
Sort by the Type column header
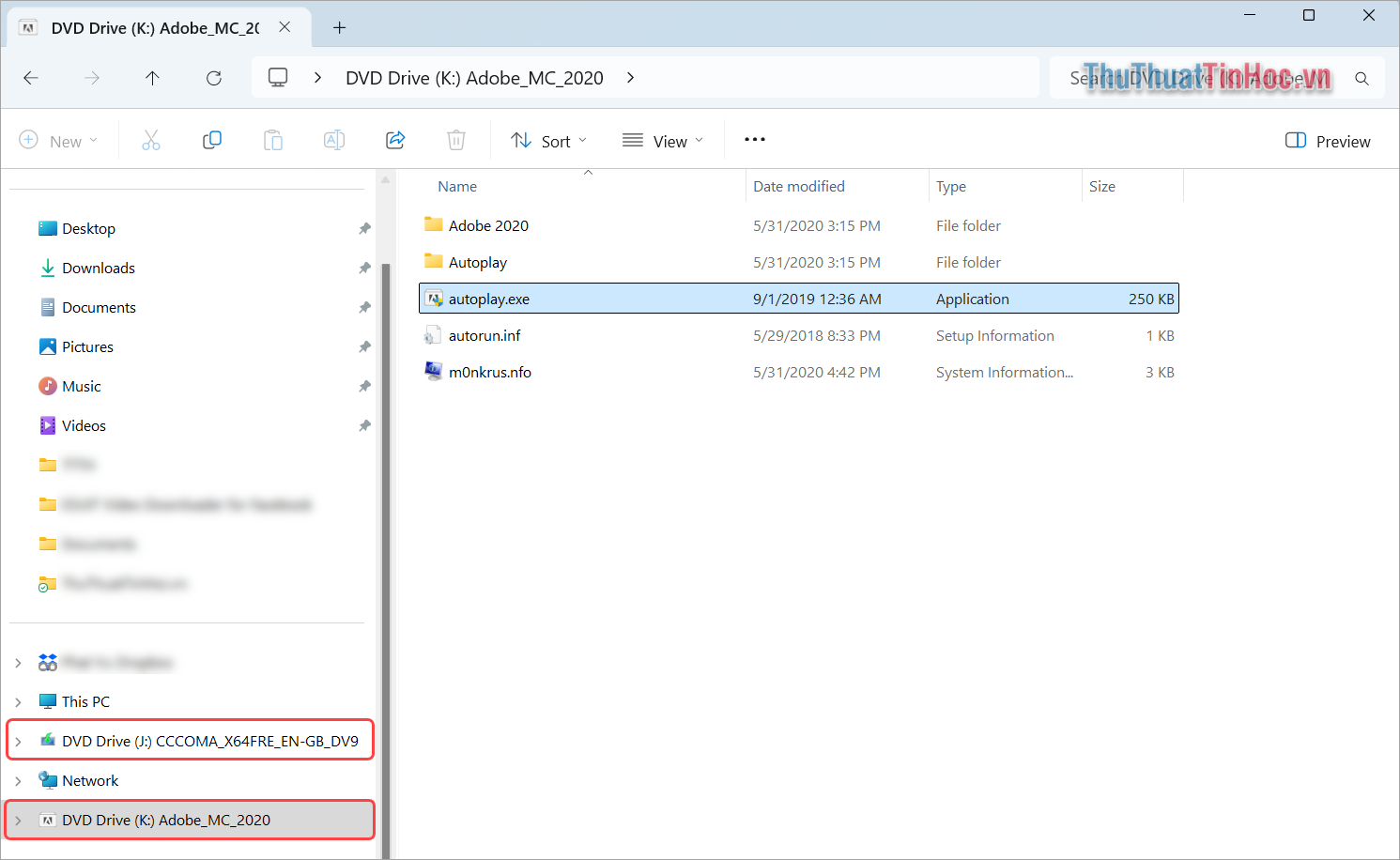[951, 187]
